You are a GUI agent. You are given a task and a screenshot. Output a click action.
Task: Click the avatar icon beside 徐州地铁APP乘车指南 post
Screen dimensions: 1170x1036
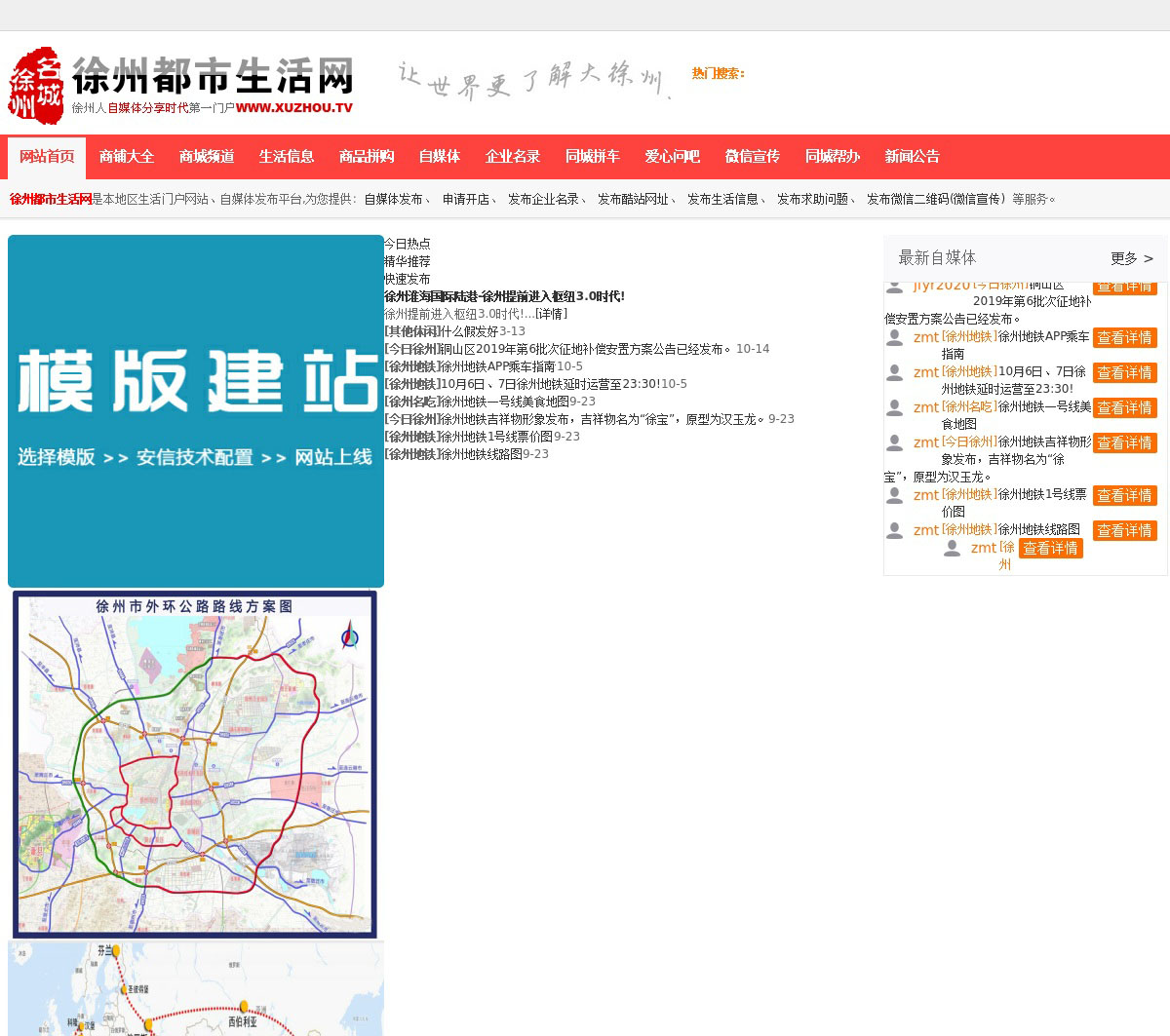tap(894, 337)
